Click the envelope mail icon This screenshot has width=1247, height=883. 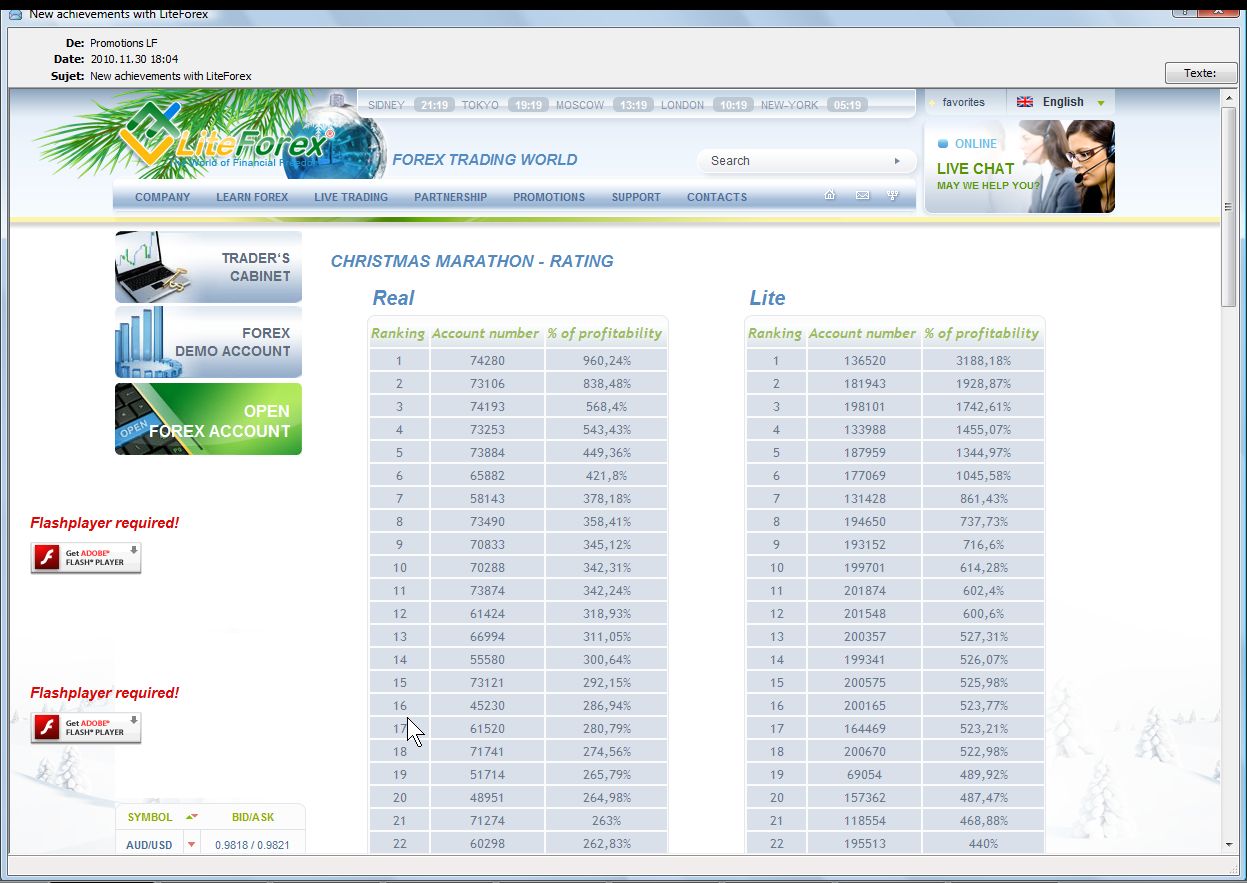click(862, 196)
